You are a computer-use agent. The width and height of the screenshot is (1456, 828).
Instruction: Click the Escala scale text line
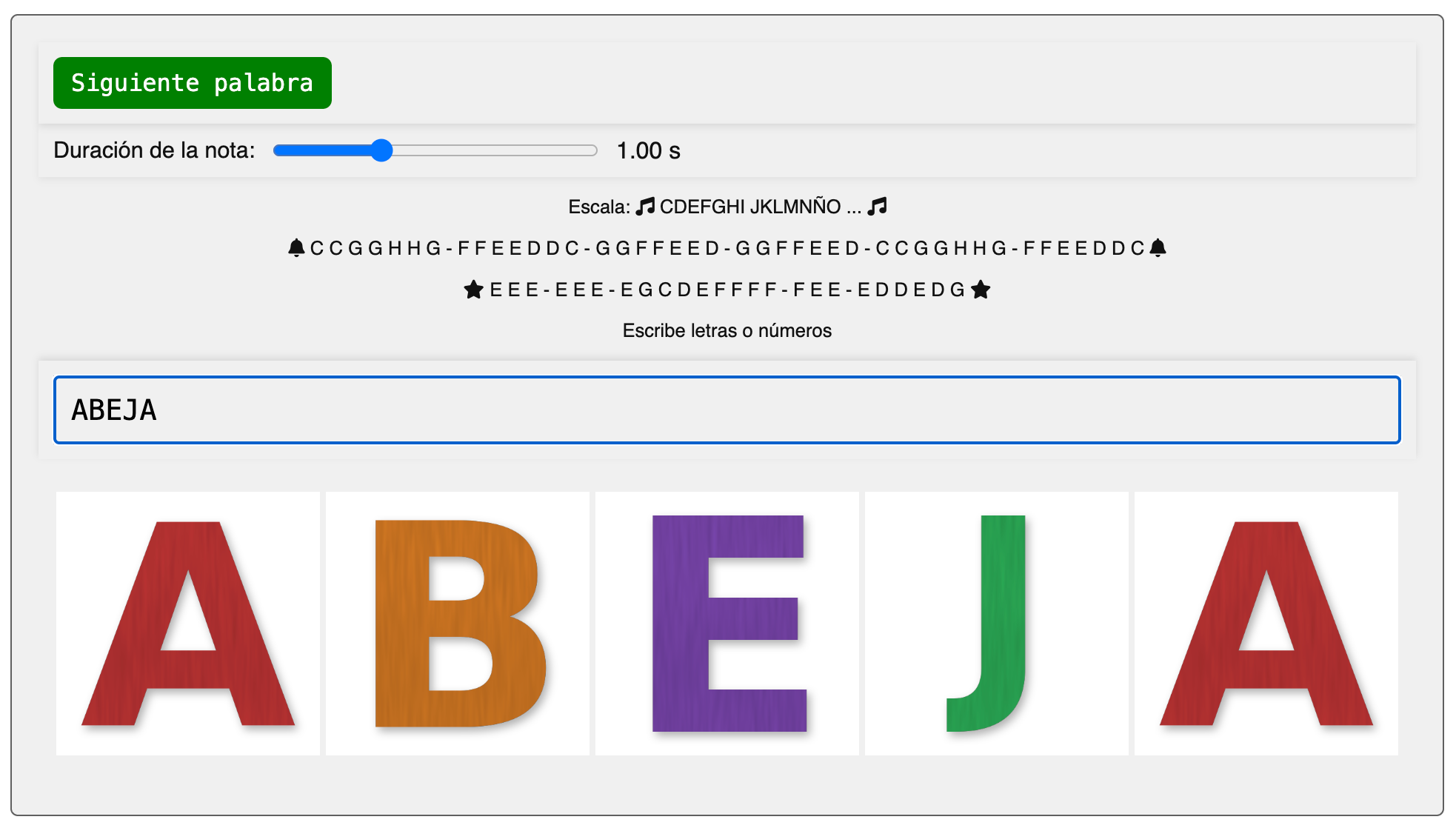coord(727,207)
